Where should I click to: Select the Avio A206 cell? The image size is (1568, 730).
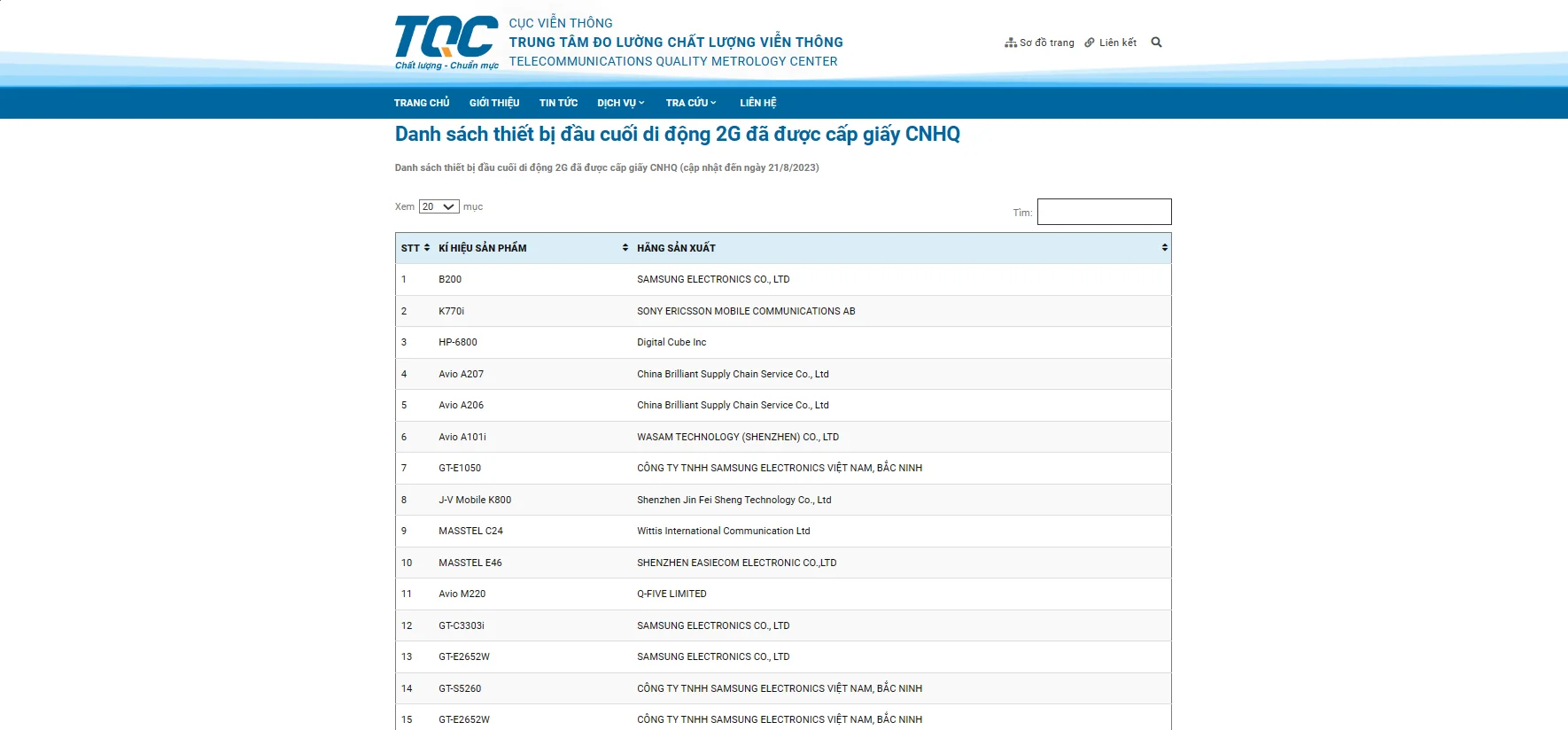coord(462,405)
